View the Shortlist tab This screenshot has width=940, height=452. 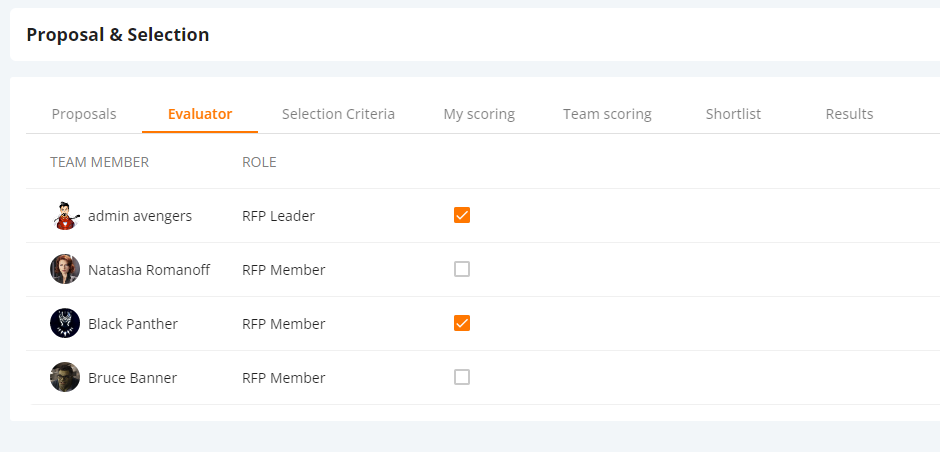pyautogui.click(x=733, y=114)
